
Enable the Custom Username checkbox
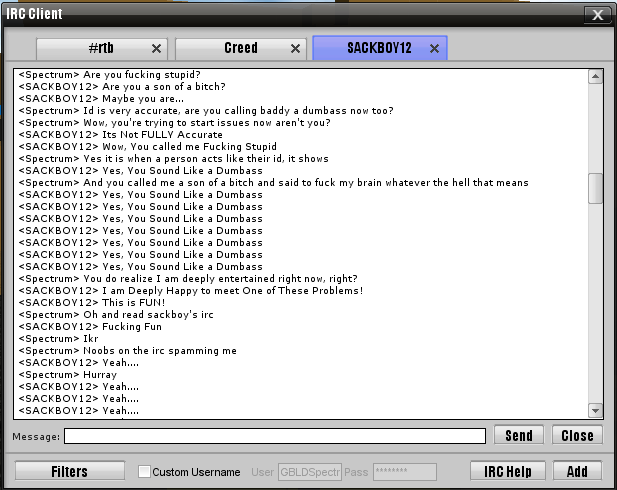click(x=144, y=472)
